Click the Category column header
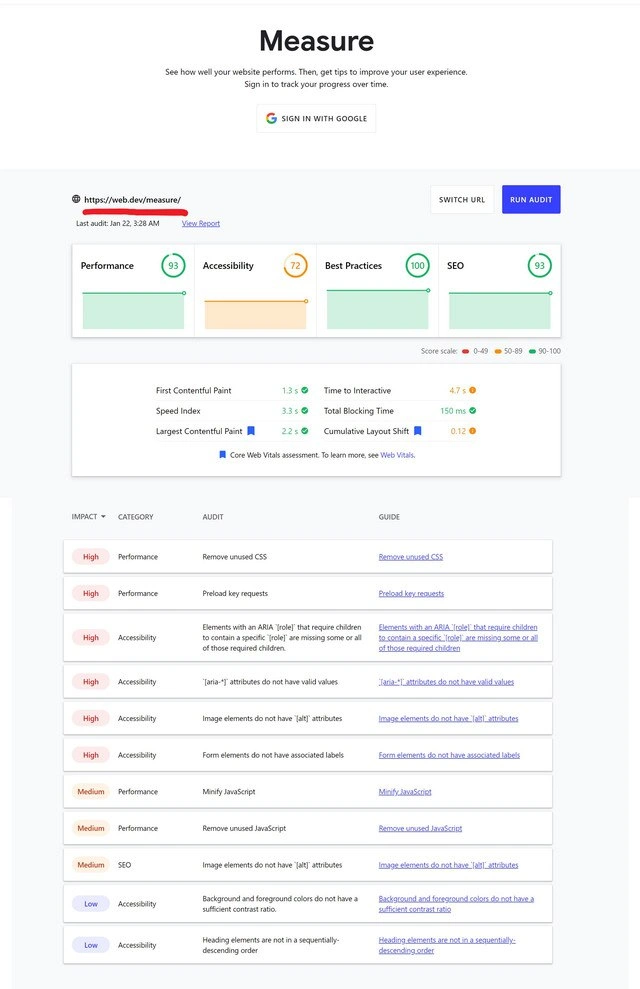 [136, 517]
